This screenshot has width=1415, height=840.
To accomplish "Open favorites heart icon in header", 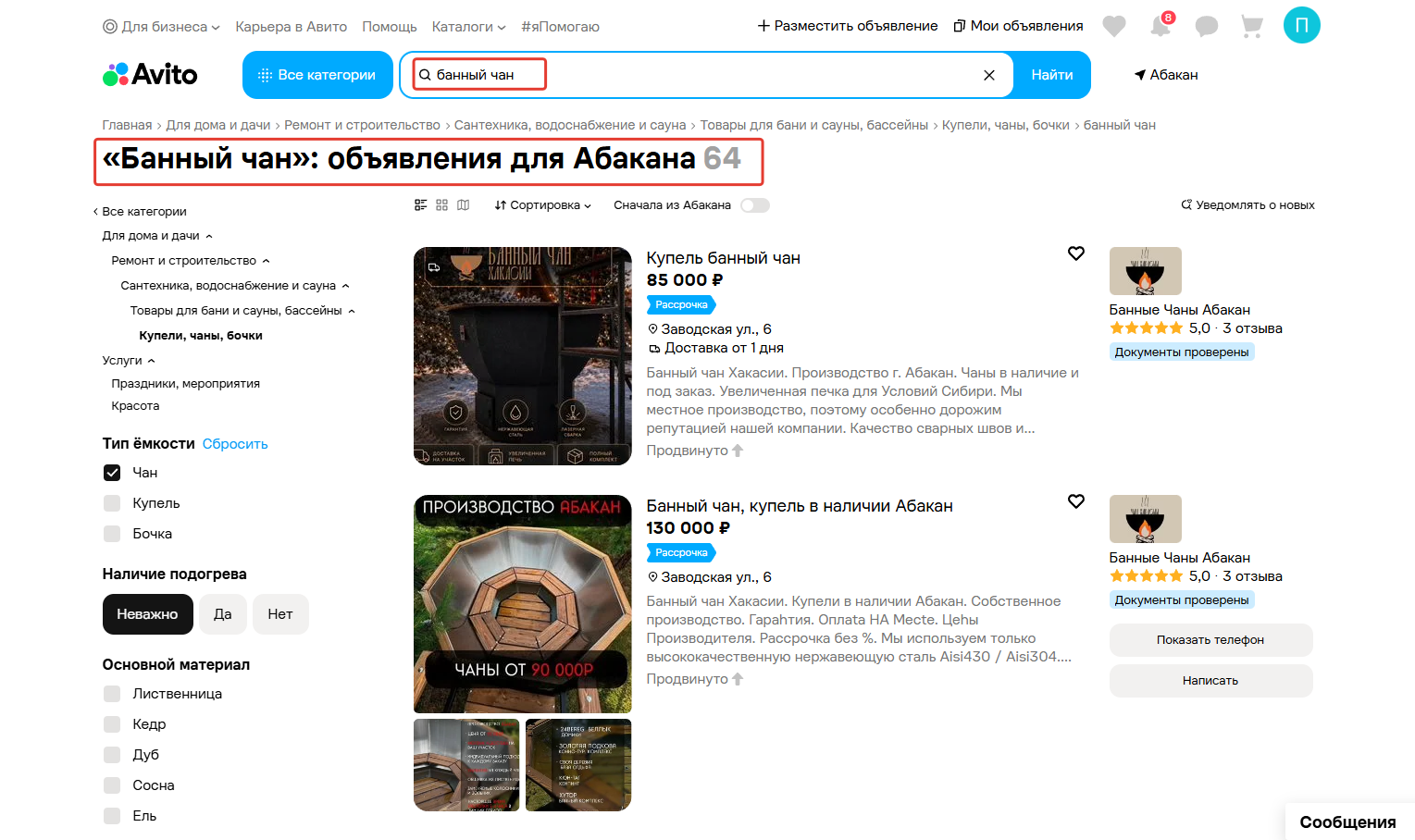I will tap(1114, 26).
